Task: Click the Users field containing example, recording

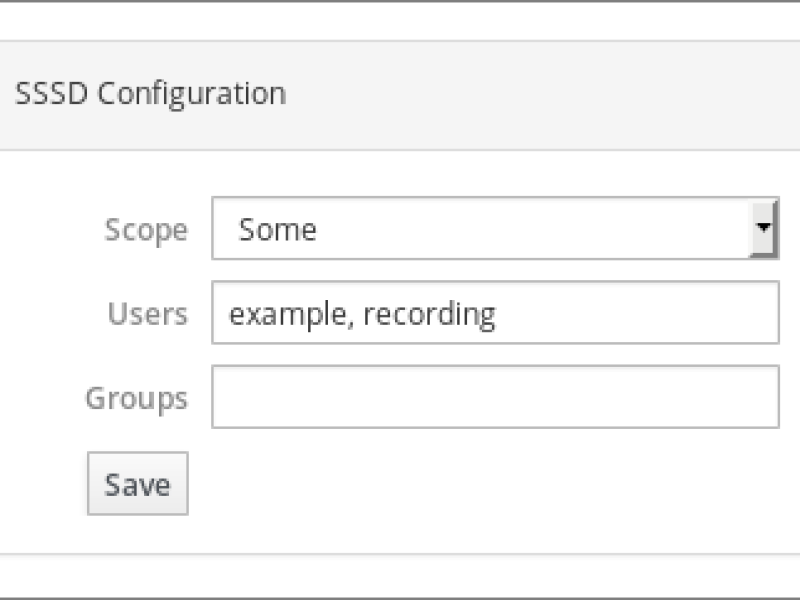Action: point(495,312)
